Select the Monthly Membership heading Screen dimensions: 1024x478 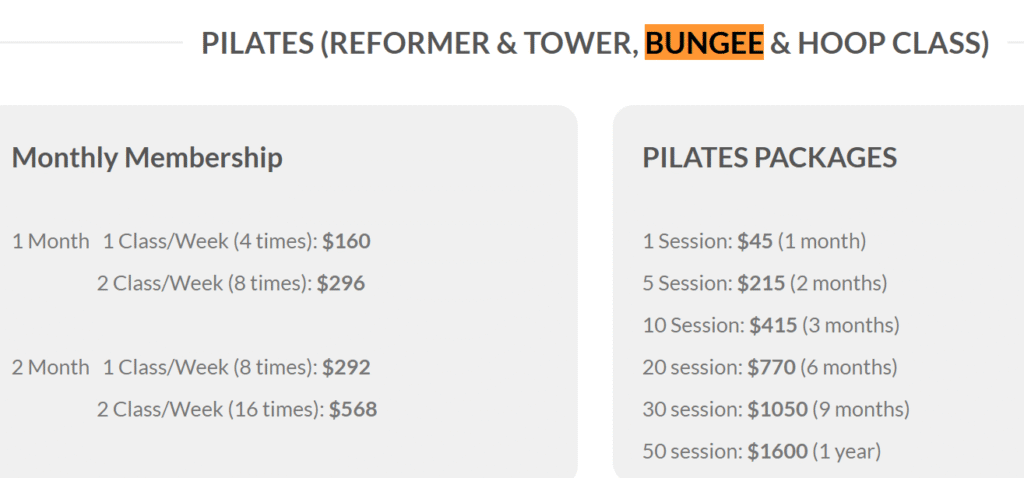pyautogui.click(x=147, y=158)
